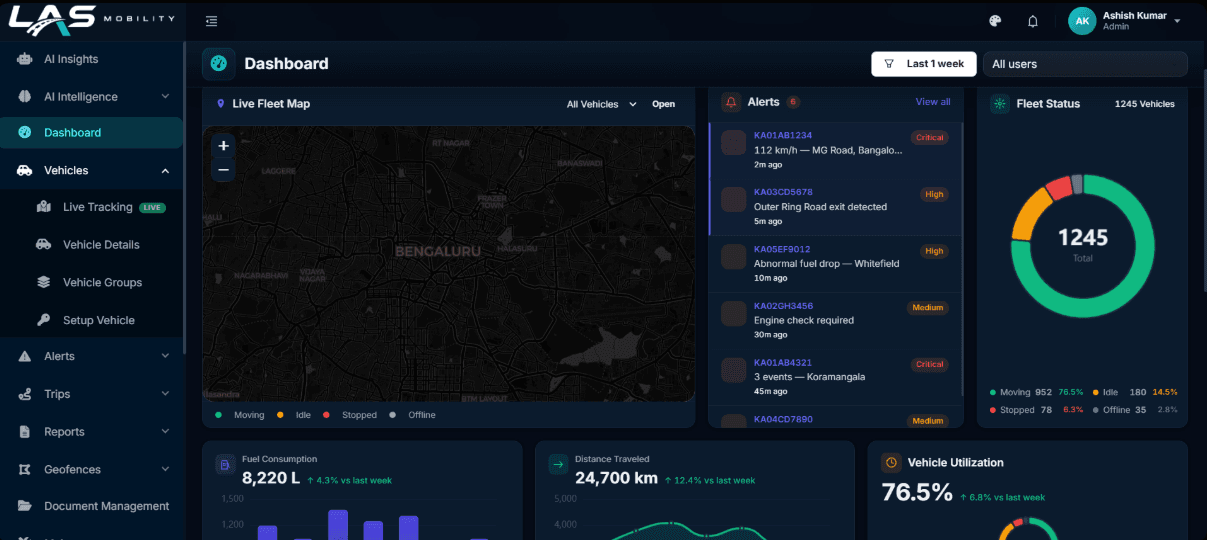Image resolution: width=1207 pixels, height=540 pixels.
Task: Click the Fleet Status panel icon
Action: (999, 103)
